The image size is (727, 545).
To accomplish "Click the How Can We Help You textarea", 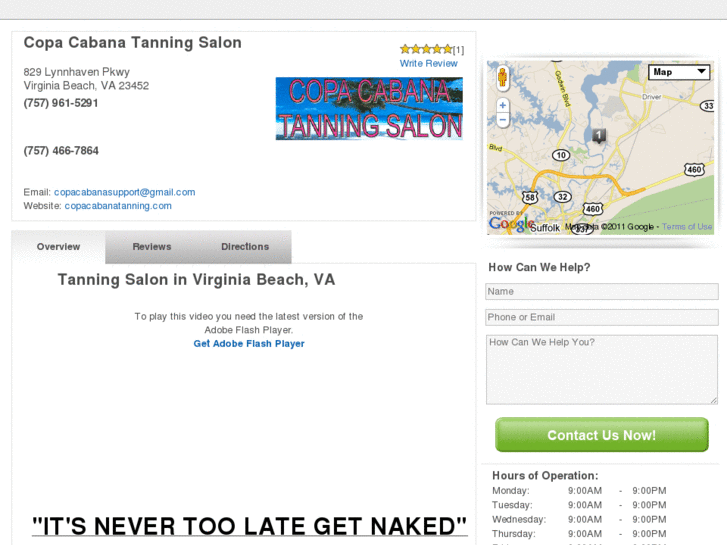I will click(602, 369).
